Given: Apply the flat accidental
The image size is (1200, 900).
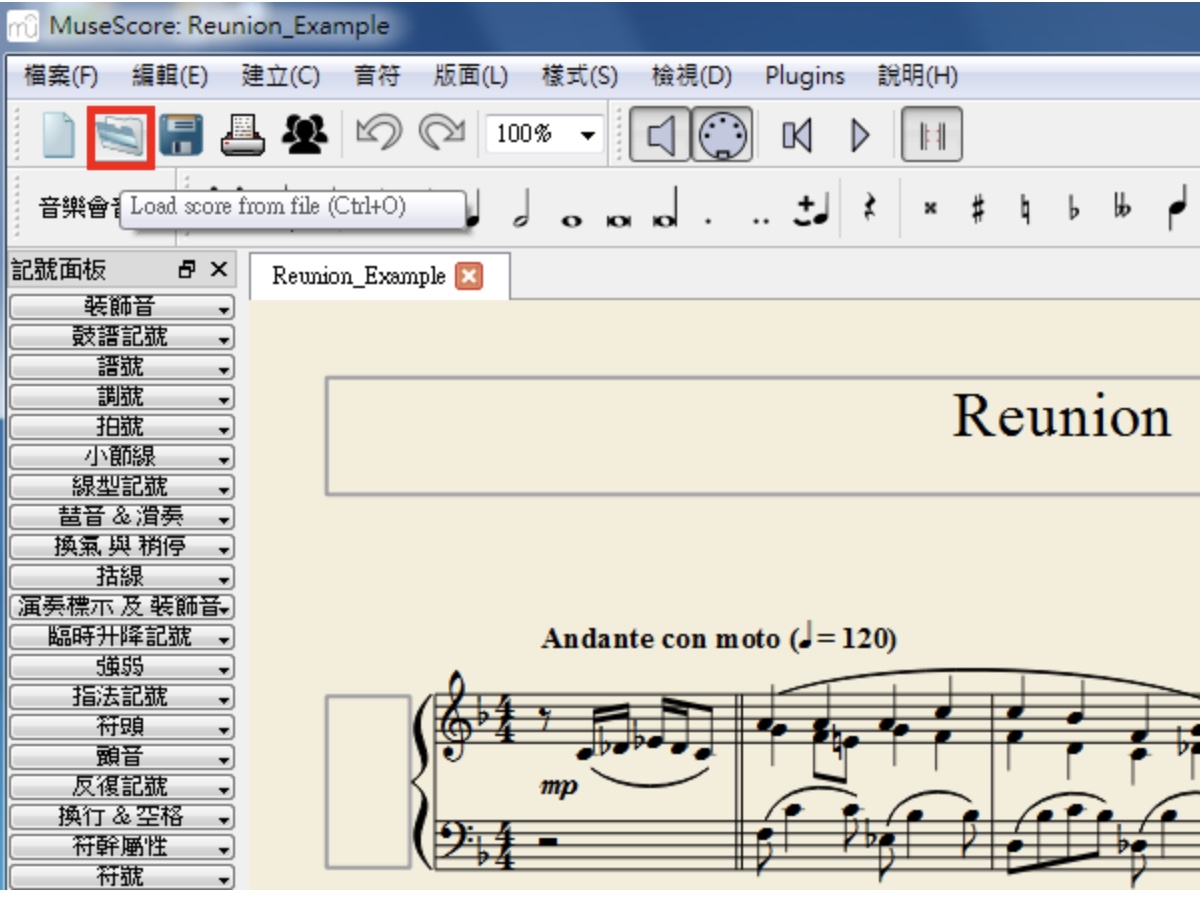Looking at the screenshot, I should point(1074,209).
